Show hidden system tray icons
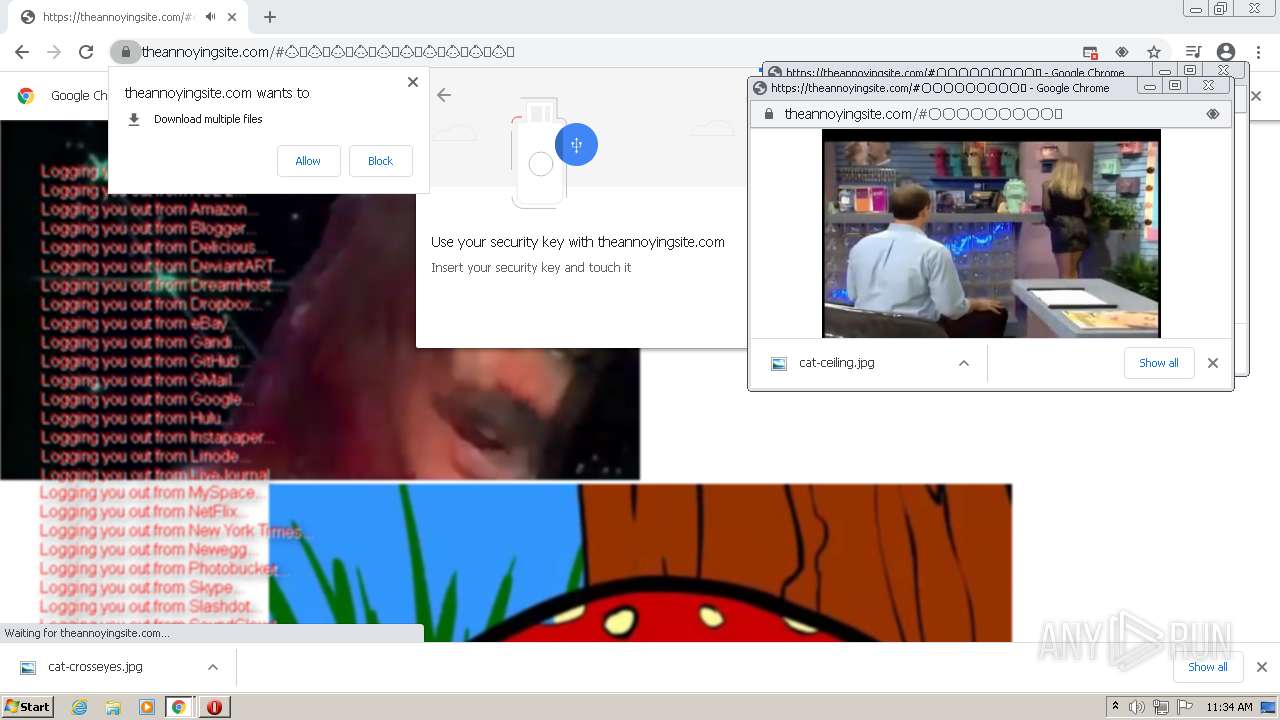The height and width of the screenshot is (720, 1280). tap(1115, 707)
